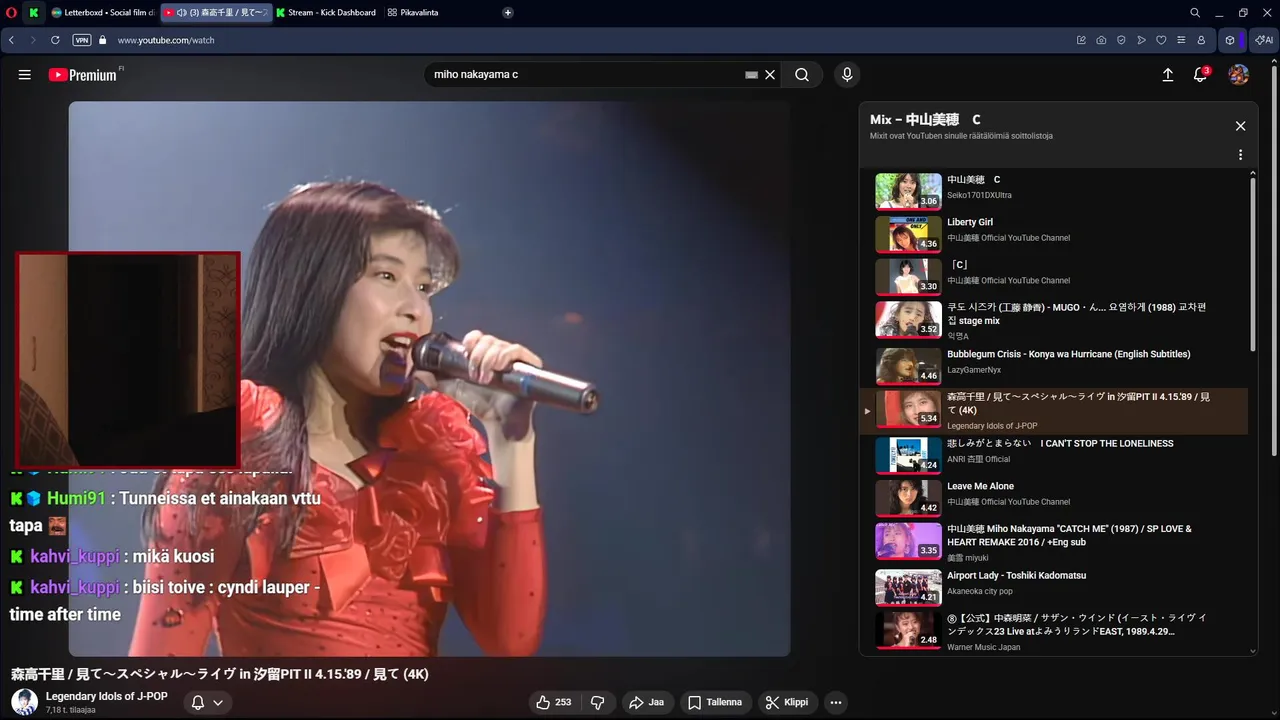1280x720 pixels.
Task: Play 'Leave Me Alone' from the mix
Action: [1054, 498]
